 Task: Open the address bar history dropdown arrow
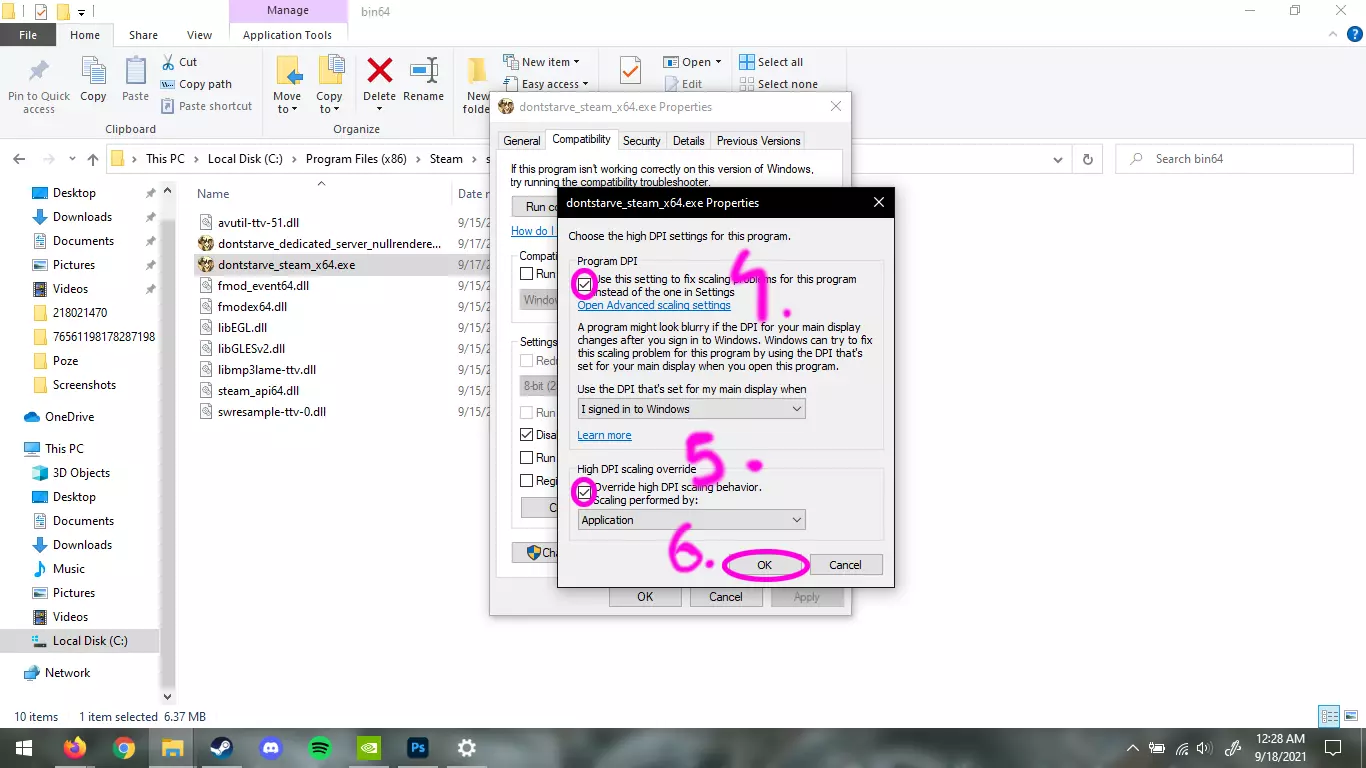point(1059,159)
